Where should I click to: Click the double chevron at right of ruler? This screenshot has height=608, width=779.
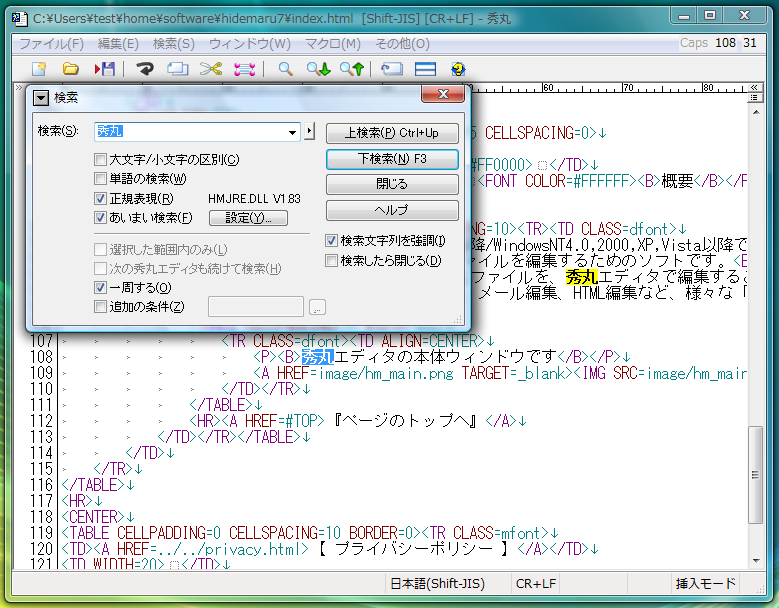pyautogui.click(x=754, y=87)
